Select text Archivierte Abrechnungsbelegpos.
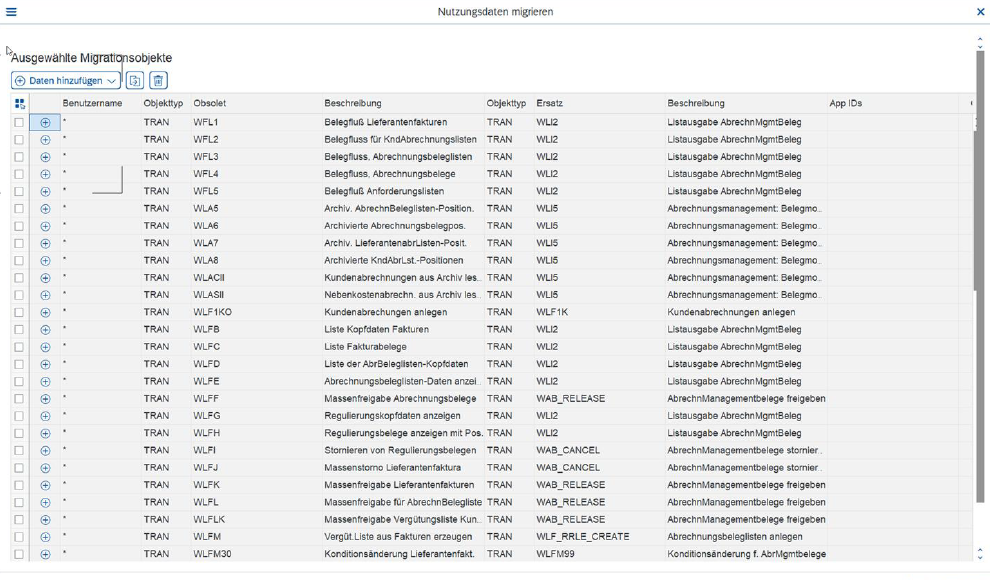 (395, 226)
